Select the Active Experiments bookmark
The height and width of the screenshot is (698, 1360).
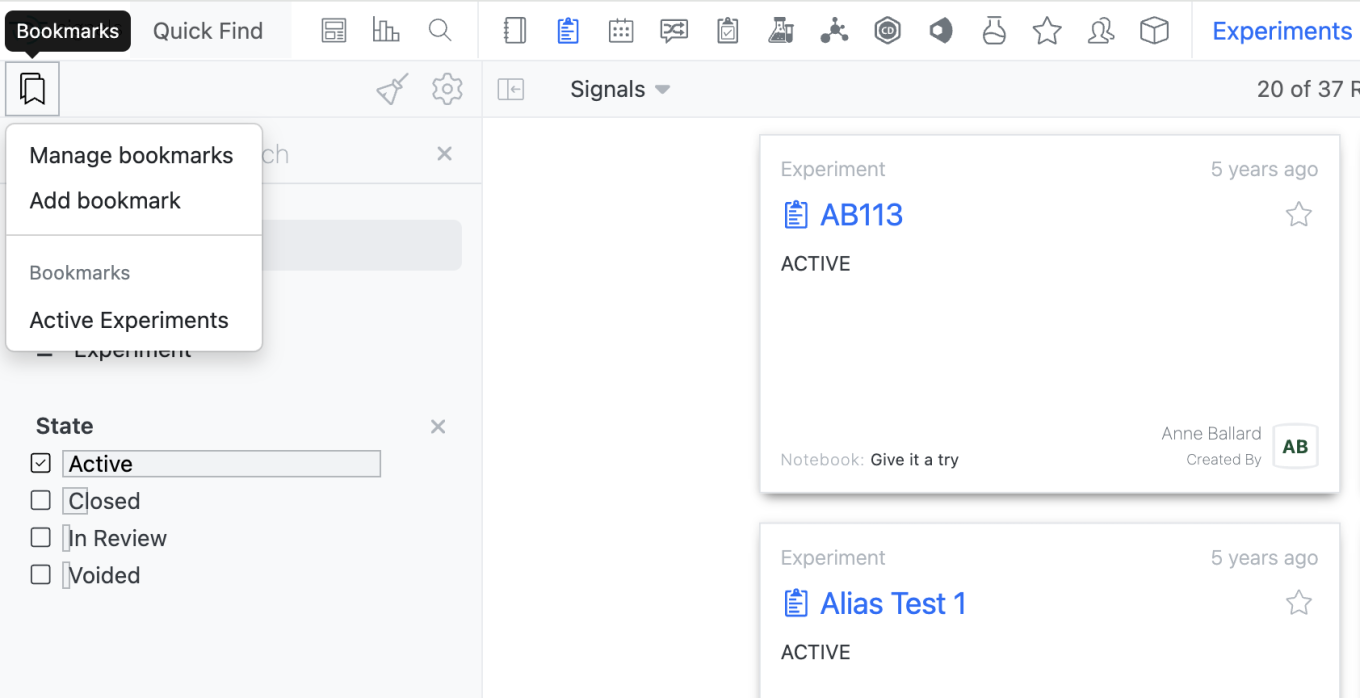coord(129,320)
